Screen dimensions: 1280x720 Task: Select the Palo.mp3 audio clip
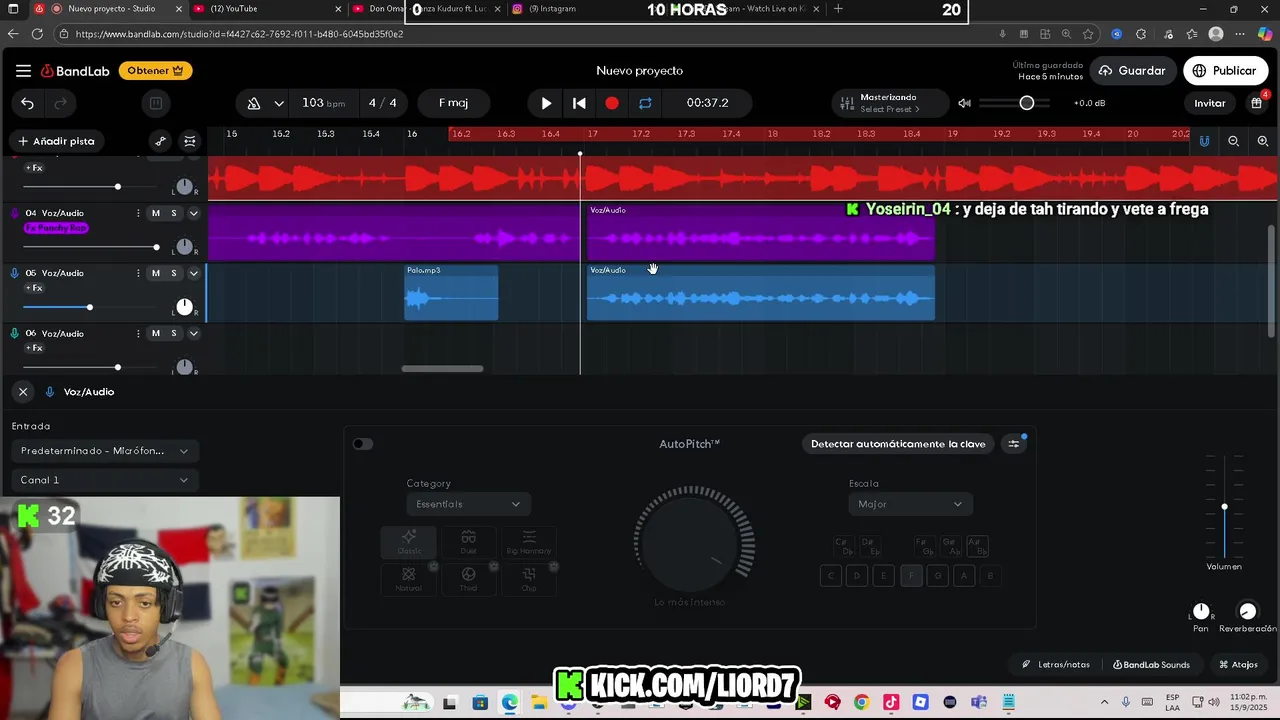(x=451, y=293)
